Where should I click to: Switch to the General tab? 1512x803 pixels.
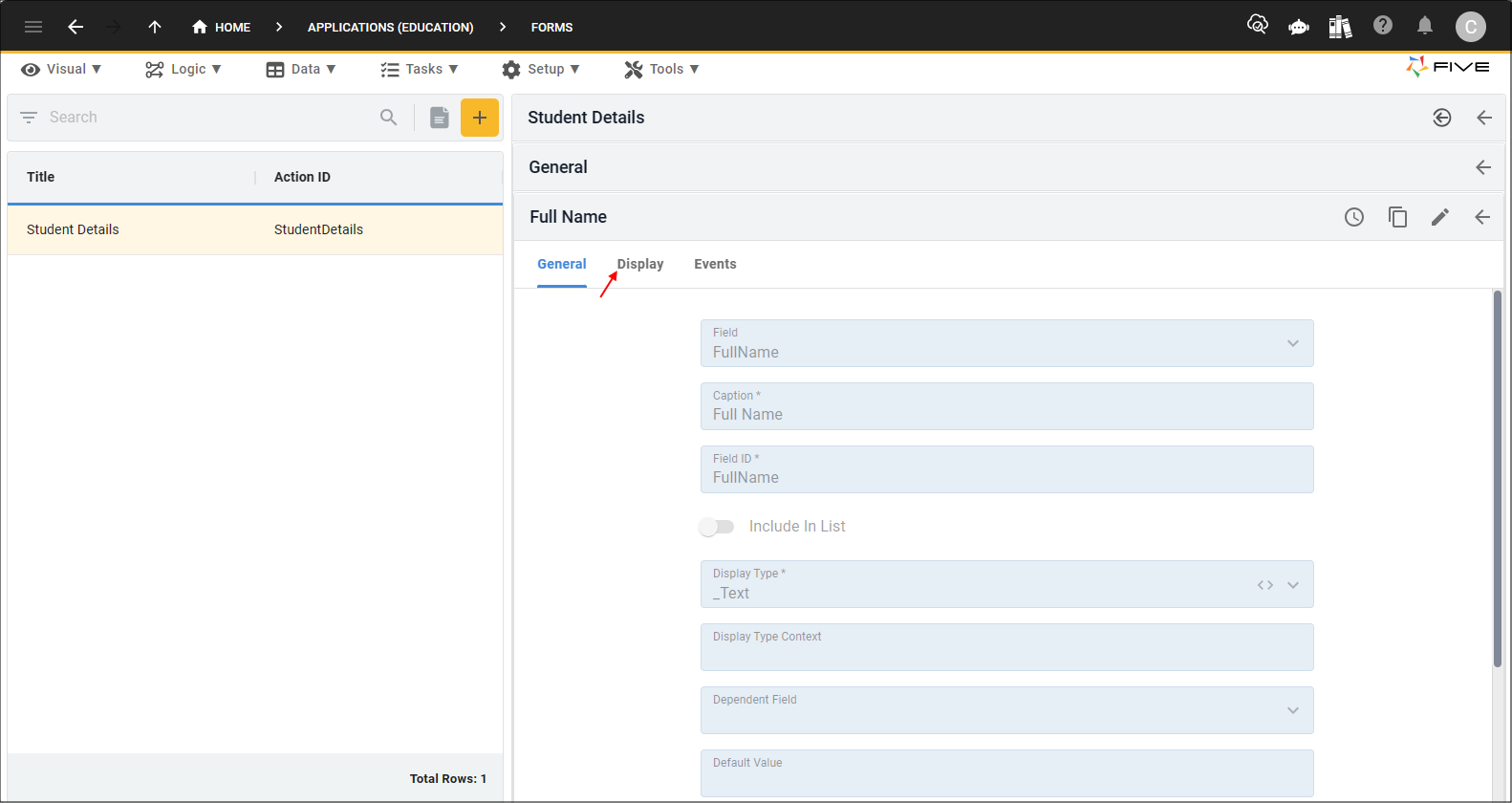click(x=562, y=264)
